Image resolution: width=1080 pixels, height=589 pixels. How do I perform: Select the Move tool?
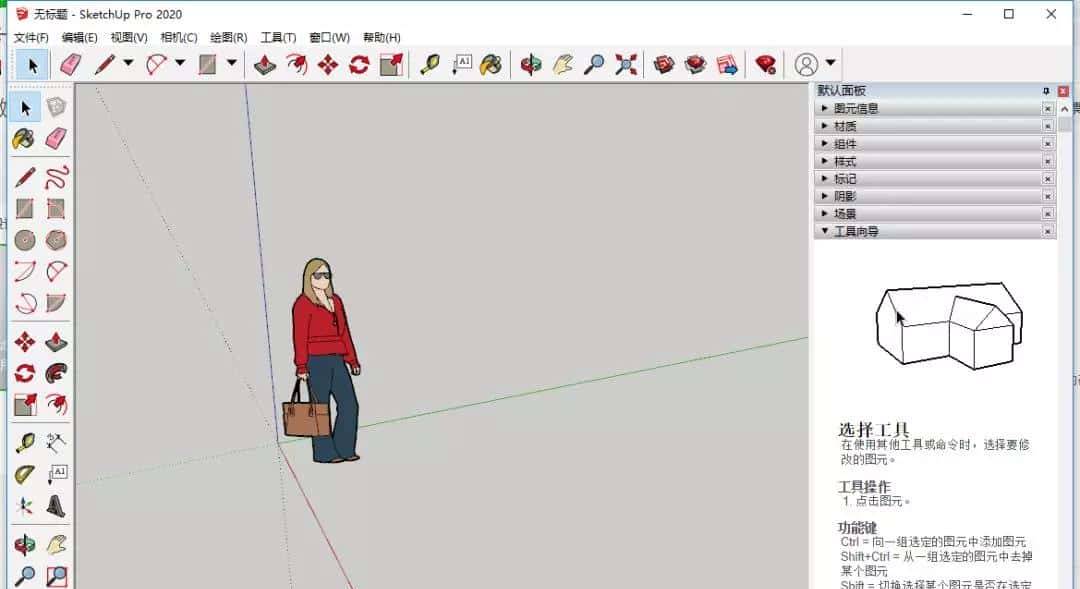327,64
